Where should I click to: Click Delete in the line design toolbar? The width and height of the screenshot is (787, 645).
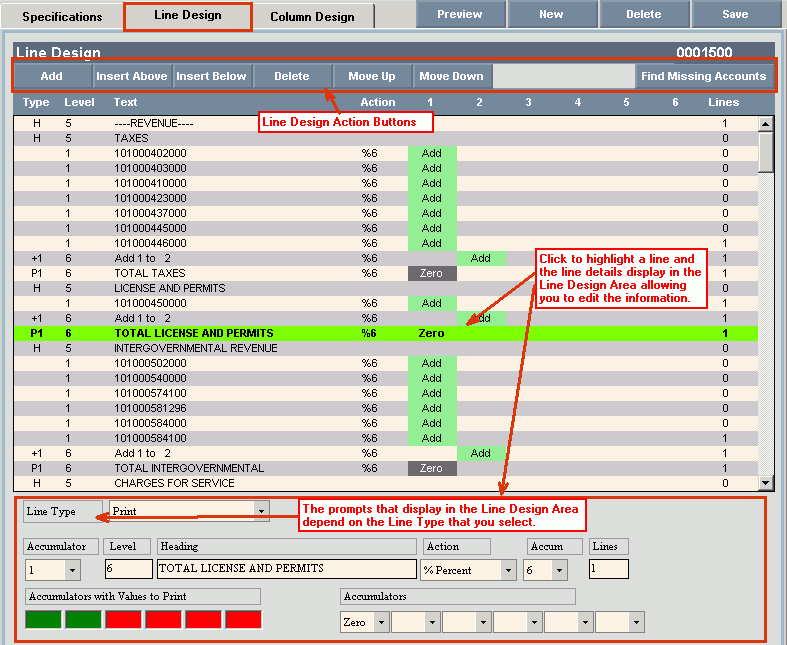(292, 76)
